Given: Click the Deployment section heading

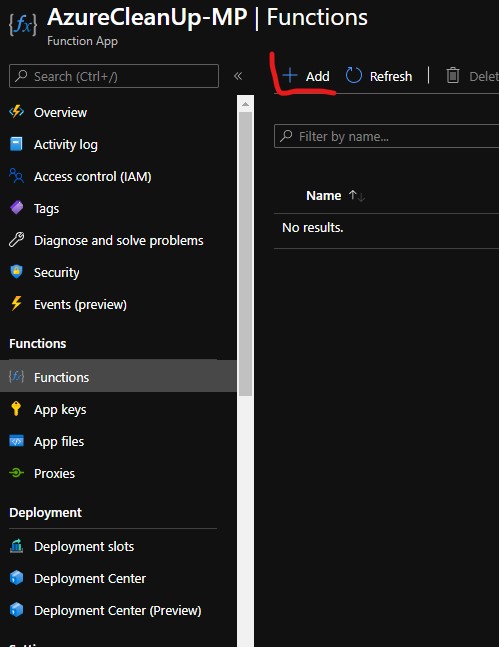Looking at the screenshot, I should pyautogui.click(x=45, y=512).
